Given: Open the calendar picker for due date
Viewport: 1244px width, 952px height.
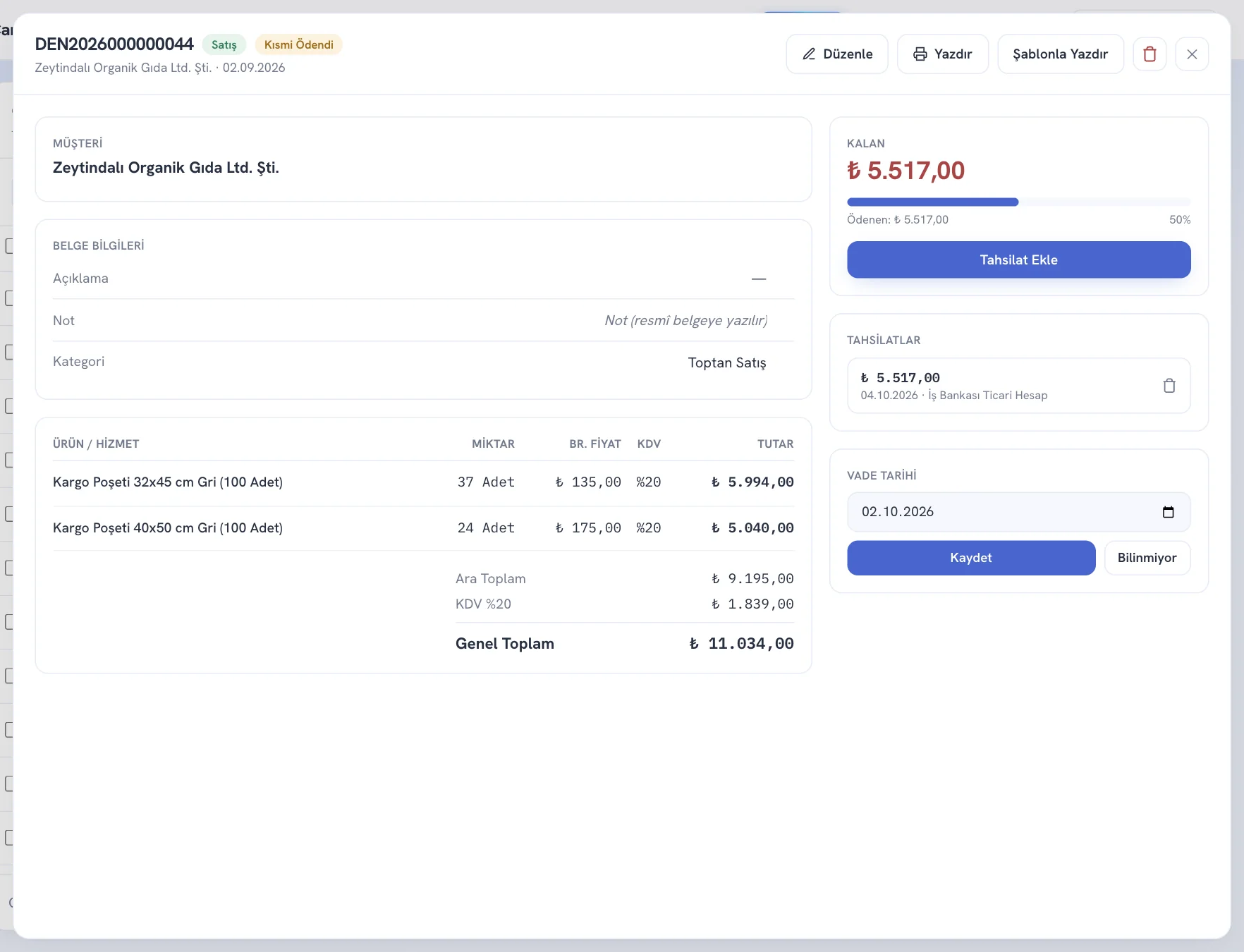Looking at the screenshot, I should [x=1168, y=512].
